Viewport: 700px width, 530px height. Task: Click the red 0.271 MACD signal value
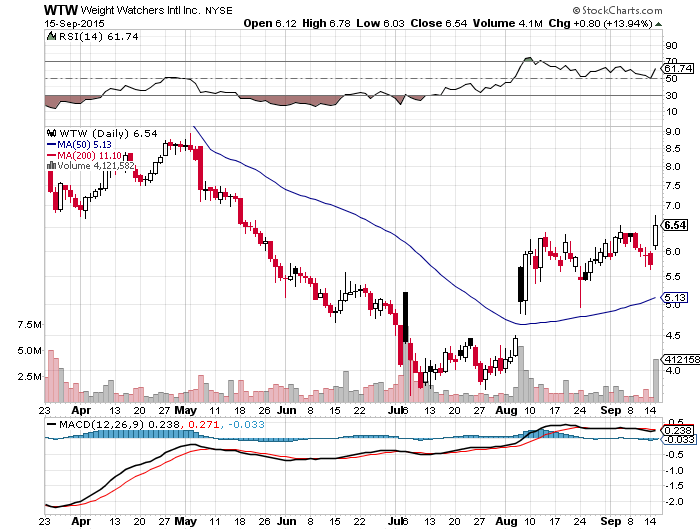click(204, 424)
